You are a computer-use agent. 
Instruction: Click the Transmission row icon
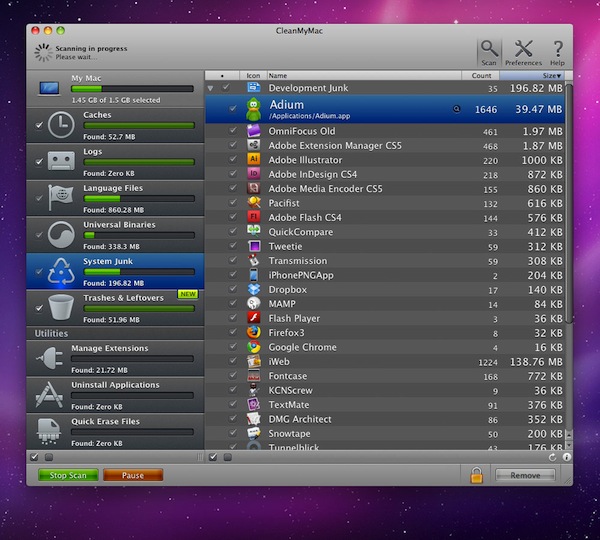click(x=253, y=261)
